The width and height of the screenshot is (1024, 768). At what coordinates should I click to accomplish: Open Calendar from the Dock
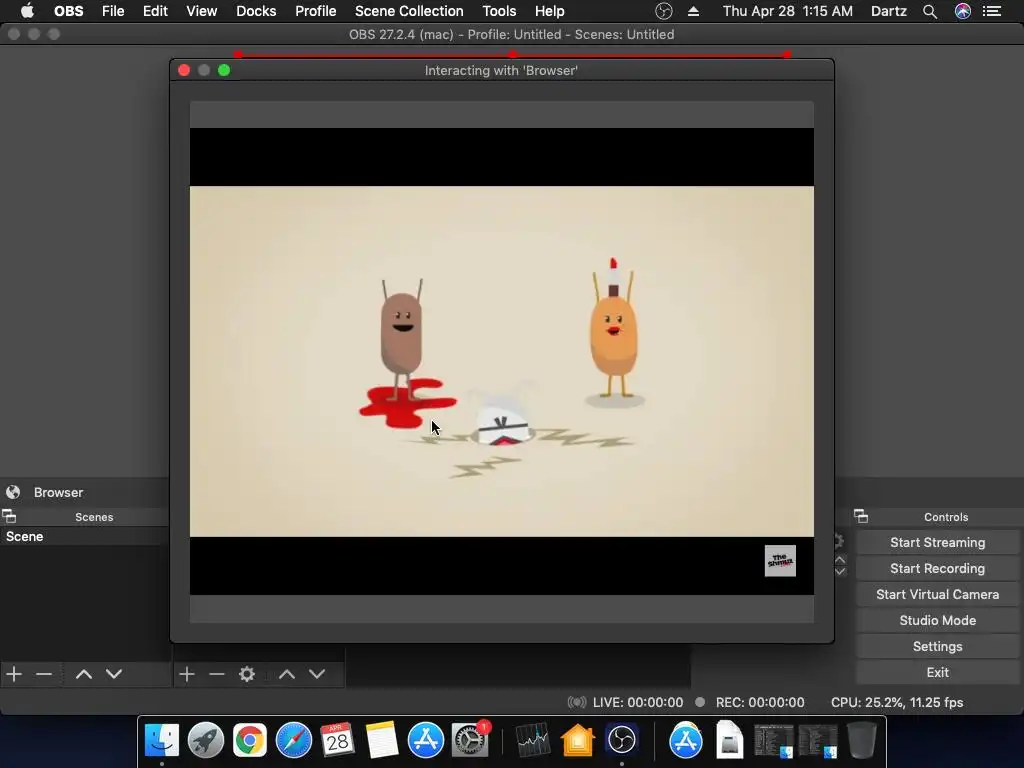click(x=338, y=740)
